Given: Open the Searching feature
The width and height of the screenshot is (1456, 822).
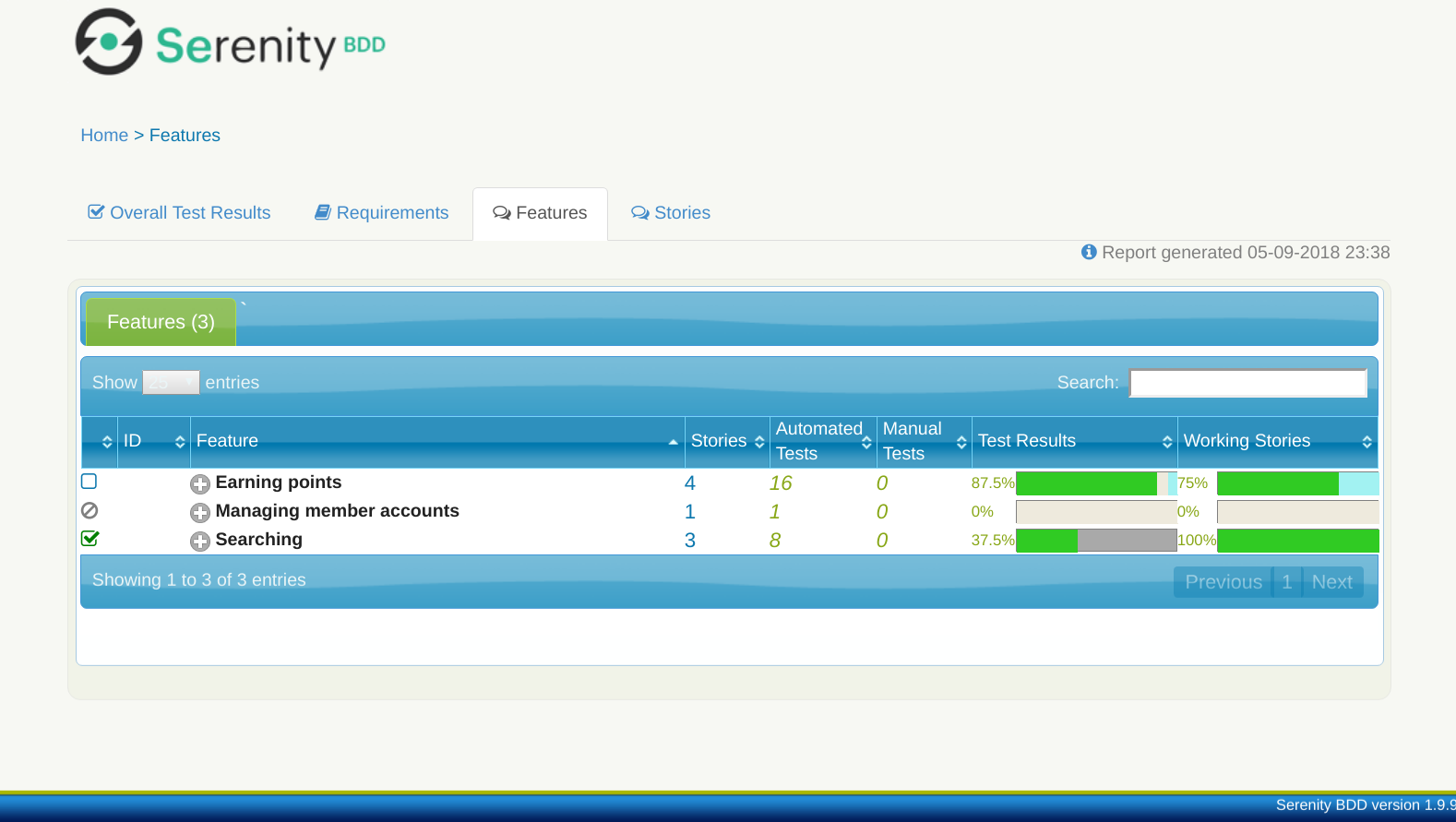Looking at the screenshot, I should coord(259,540).
